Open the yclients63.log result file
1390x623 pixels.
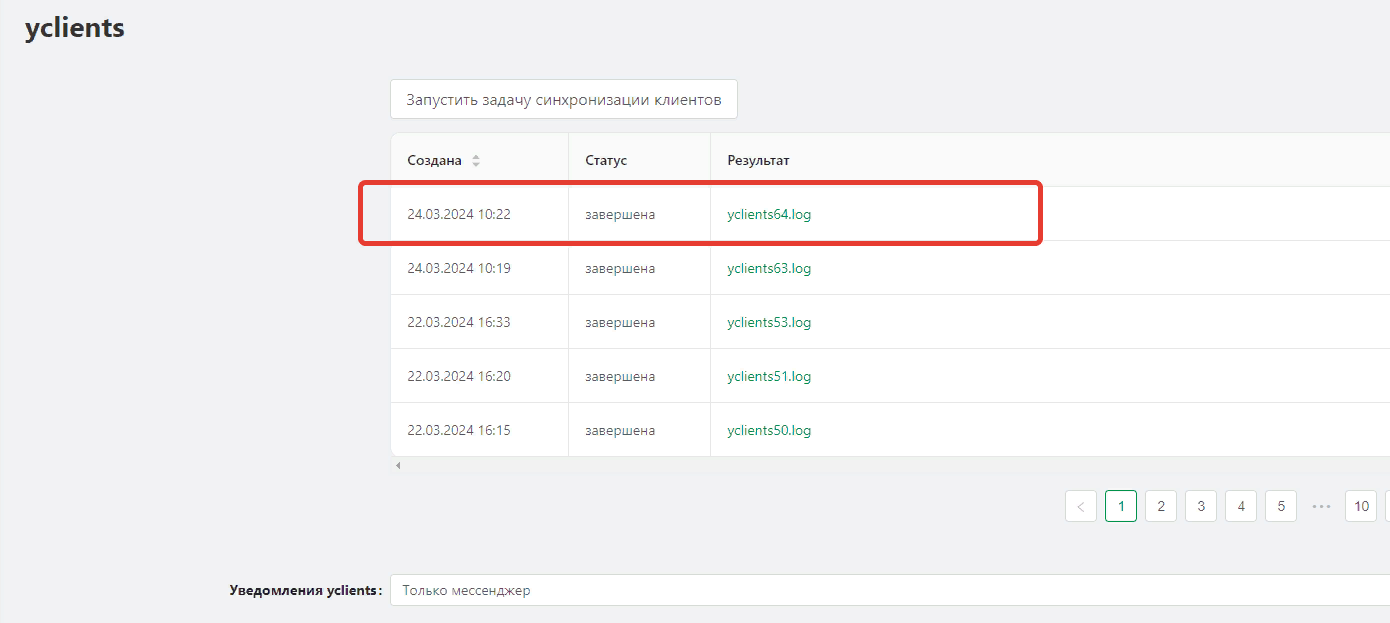point(769,268)
